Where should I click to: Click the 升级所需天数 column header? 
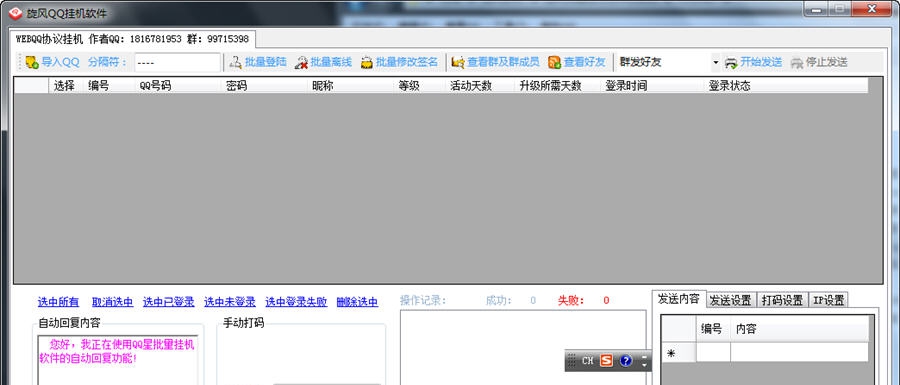558,86
